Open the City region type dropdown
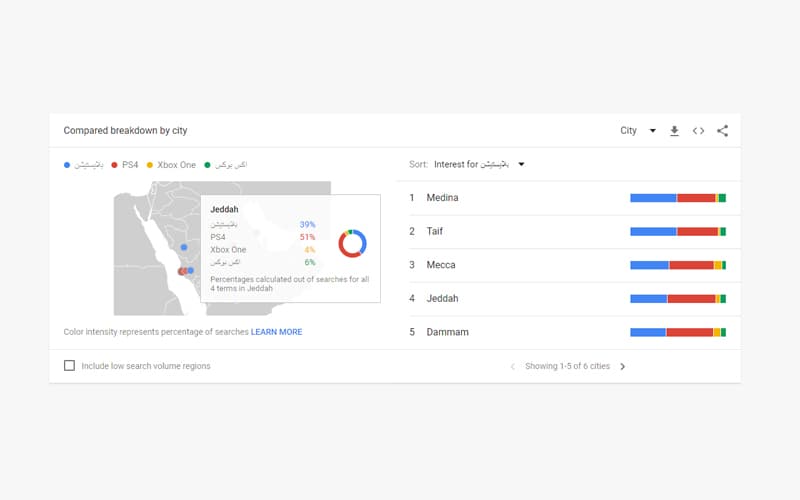This screenshot has width=800, height=500. click(x=637, y=131)
